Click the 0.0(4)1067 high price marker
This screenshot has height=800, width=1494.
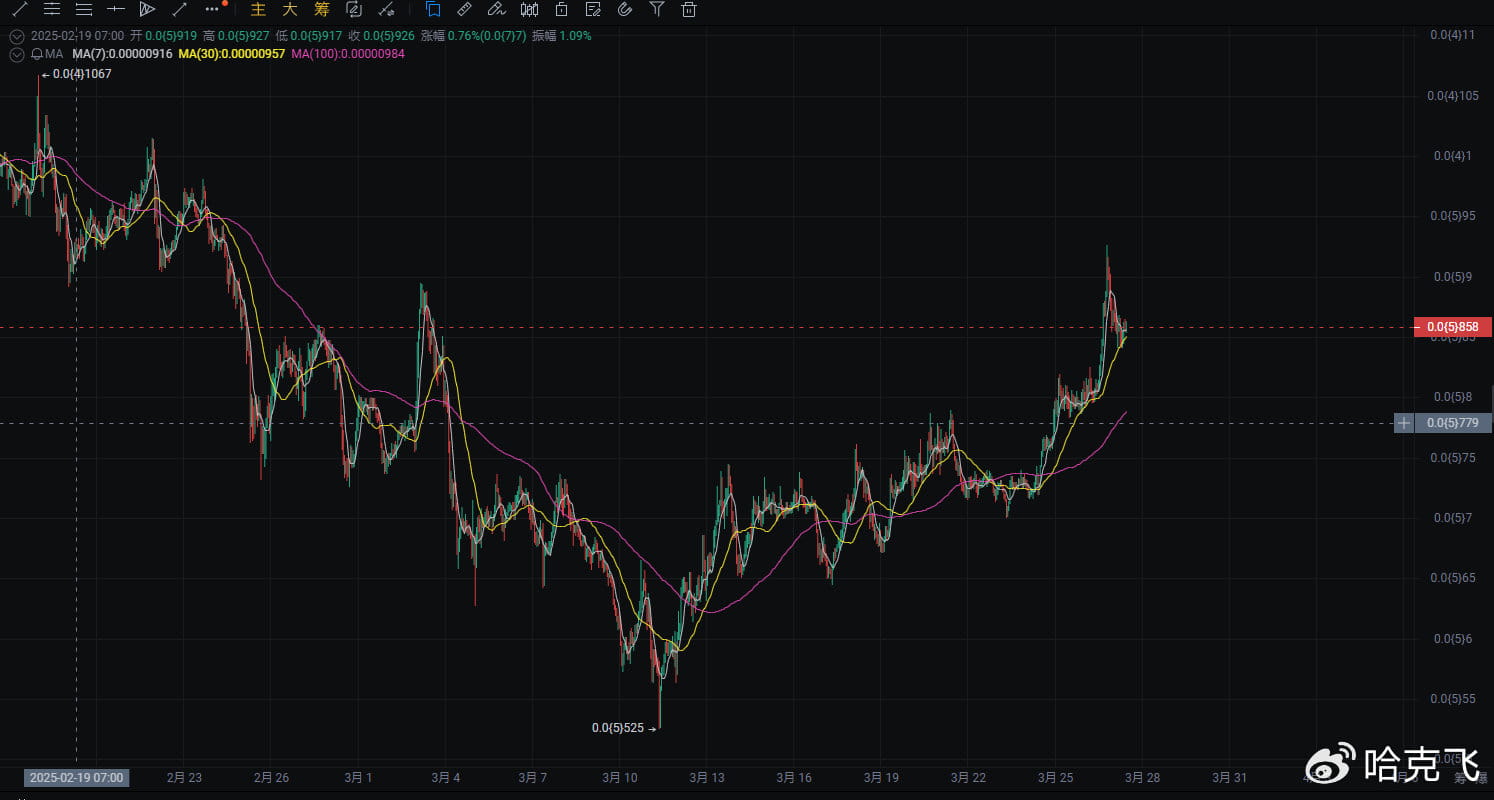tap(75, 74)
